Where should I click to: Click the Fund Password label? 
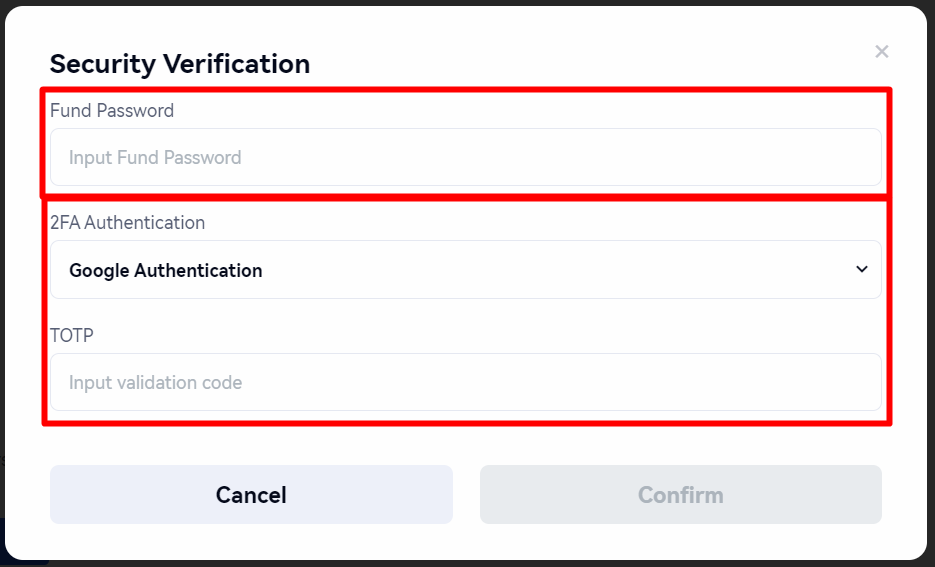pos(112,110)
